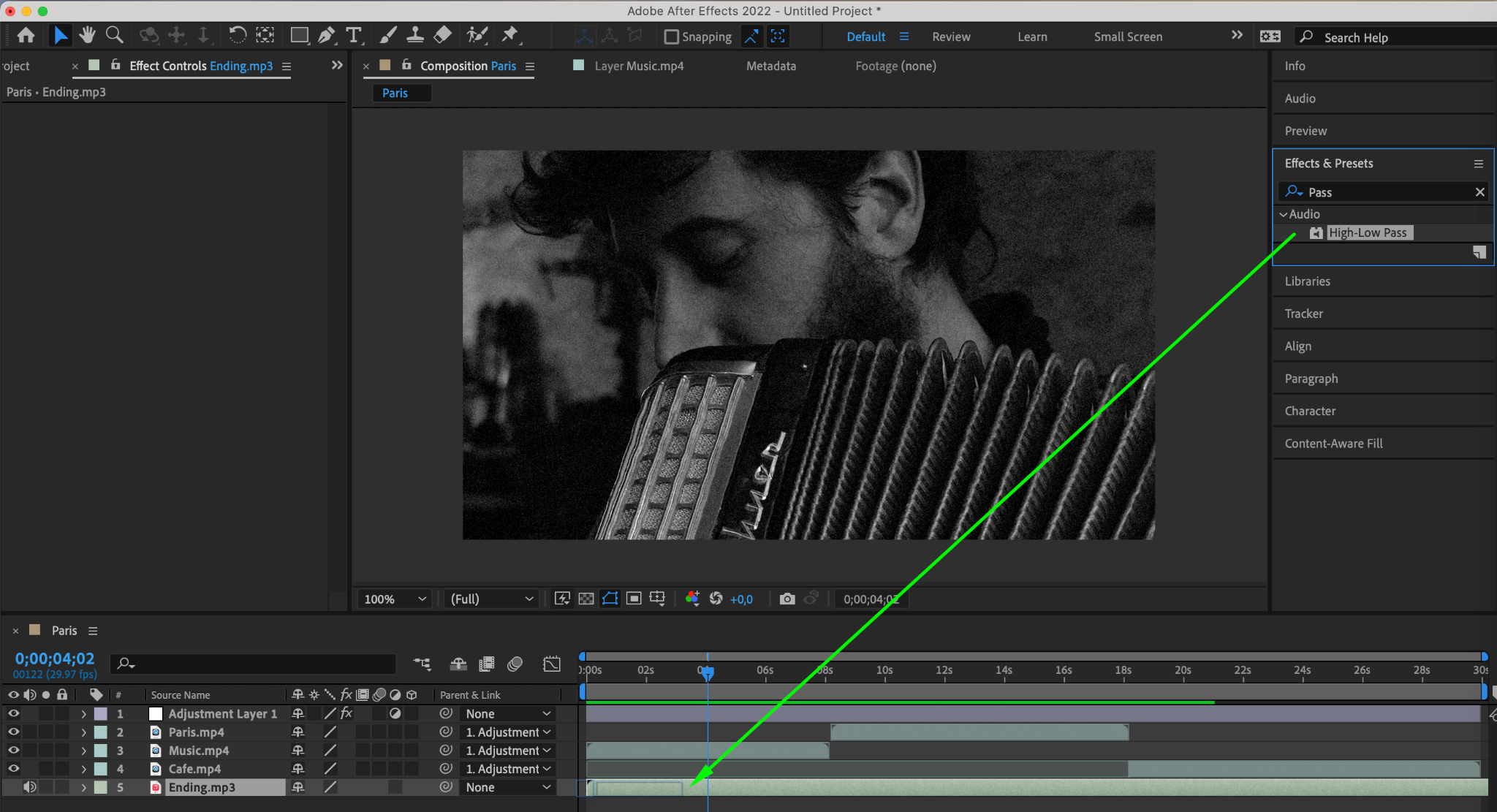Clear the Effects & Presets search field
The height and width of the screenshot is (812, 1497).
(1479, 191)
